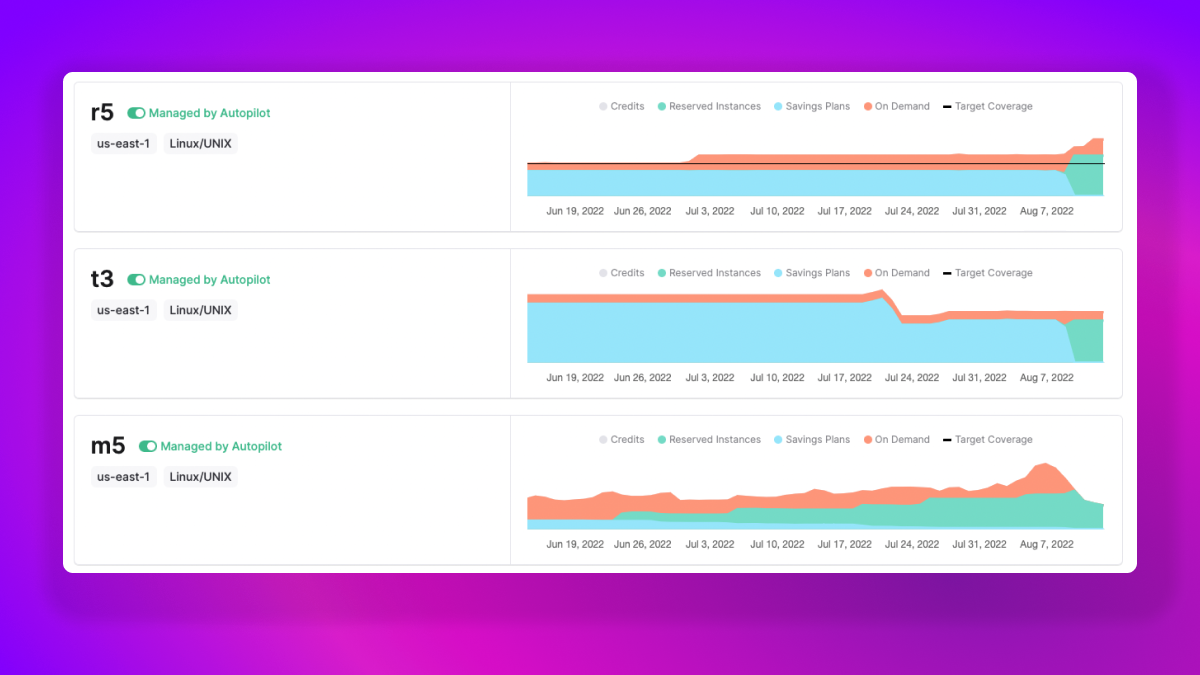Click Savings Plans legend dot in t3 chart
The width and height of the screenshot is (1200, 675).
tap(779, 273)
